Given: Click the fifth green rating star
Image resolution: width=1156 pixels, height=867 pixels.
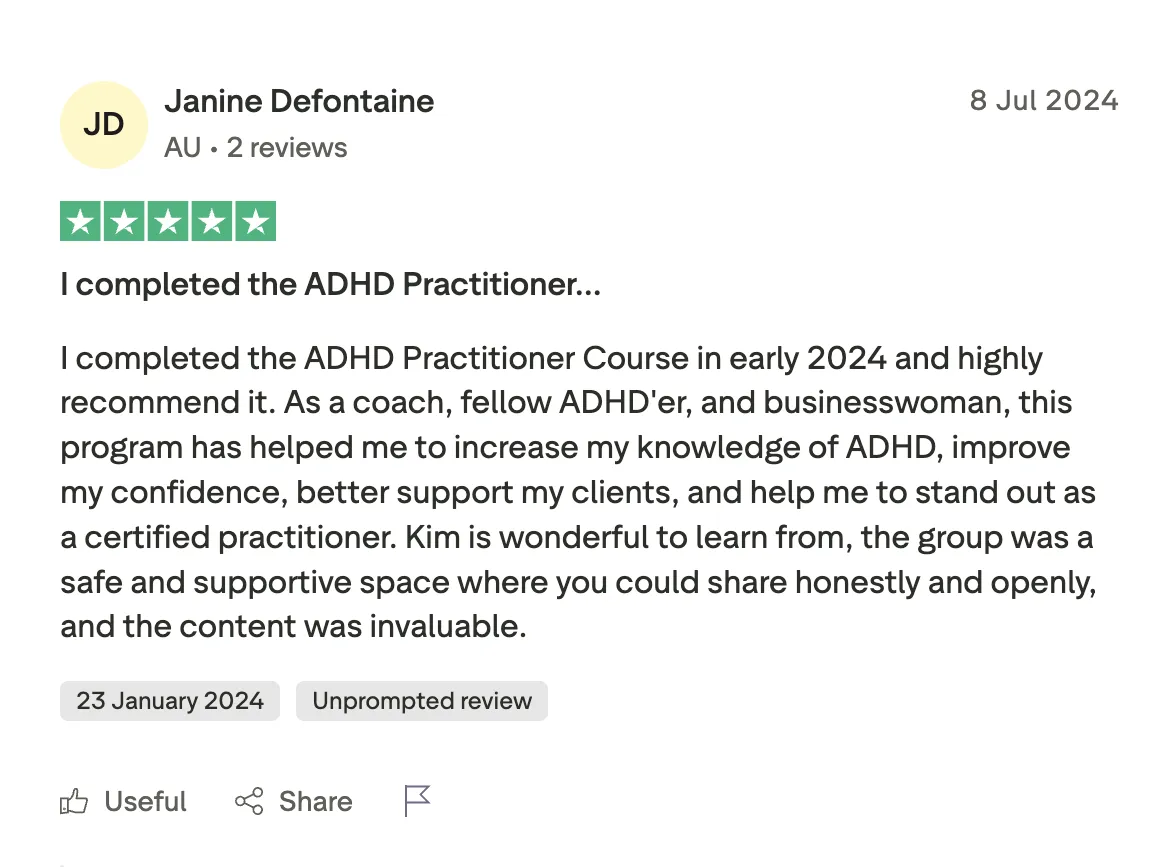Looking at the screenshot, I should pos(256,222).
